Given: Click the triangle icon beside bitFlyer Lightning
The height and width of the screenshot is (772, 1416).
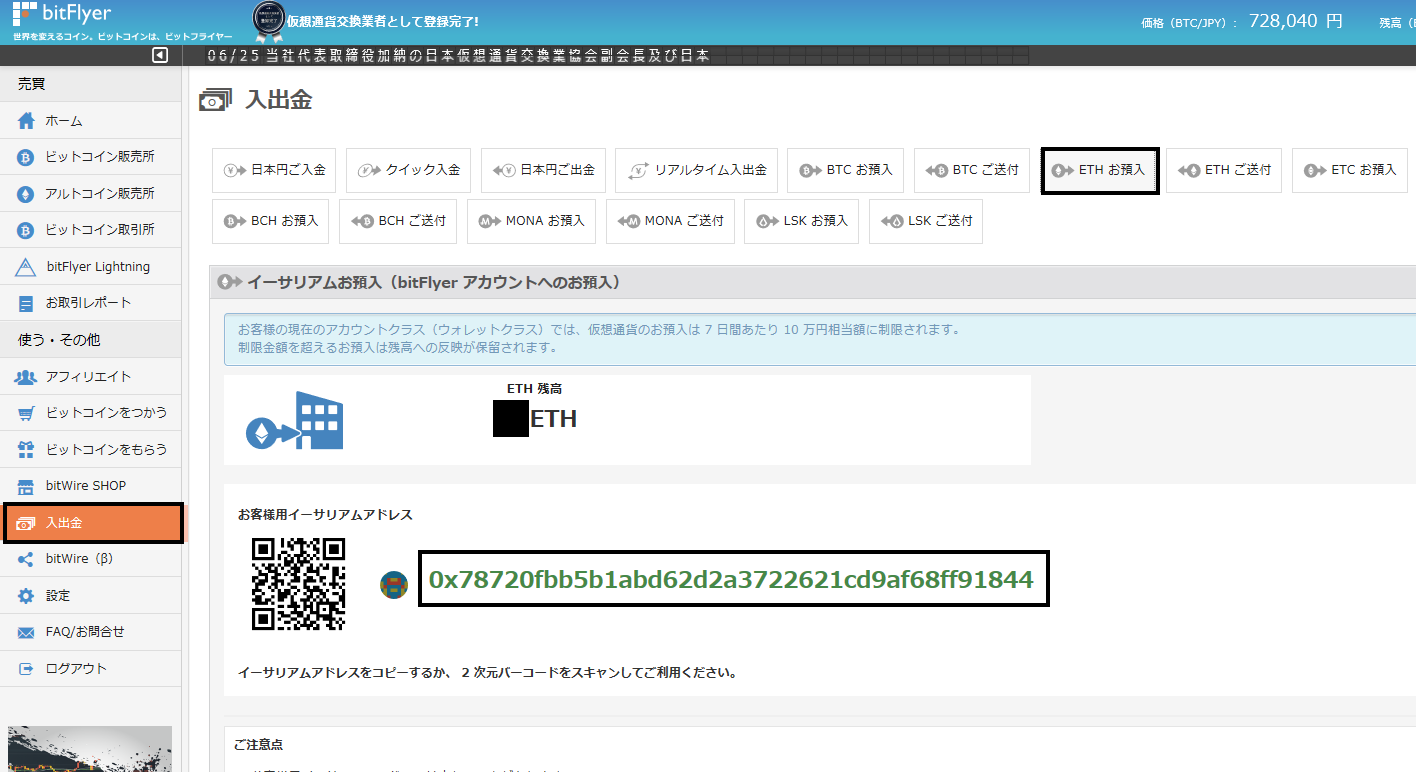Looking at the screenshot, I should (x=26, y=267).
